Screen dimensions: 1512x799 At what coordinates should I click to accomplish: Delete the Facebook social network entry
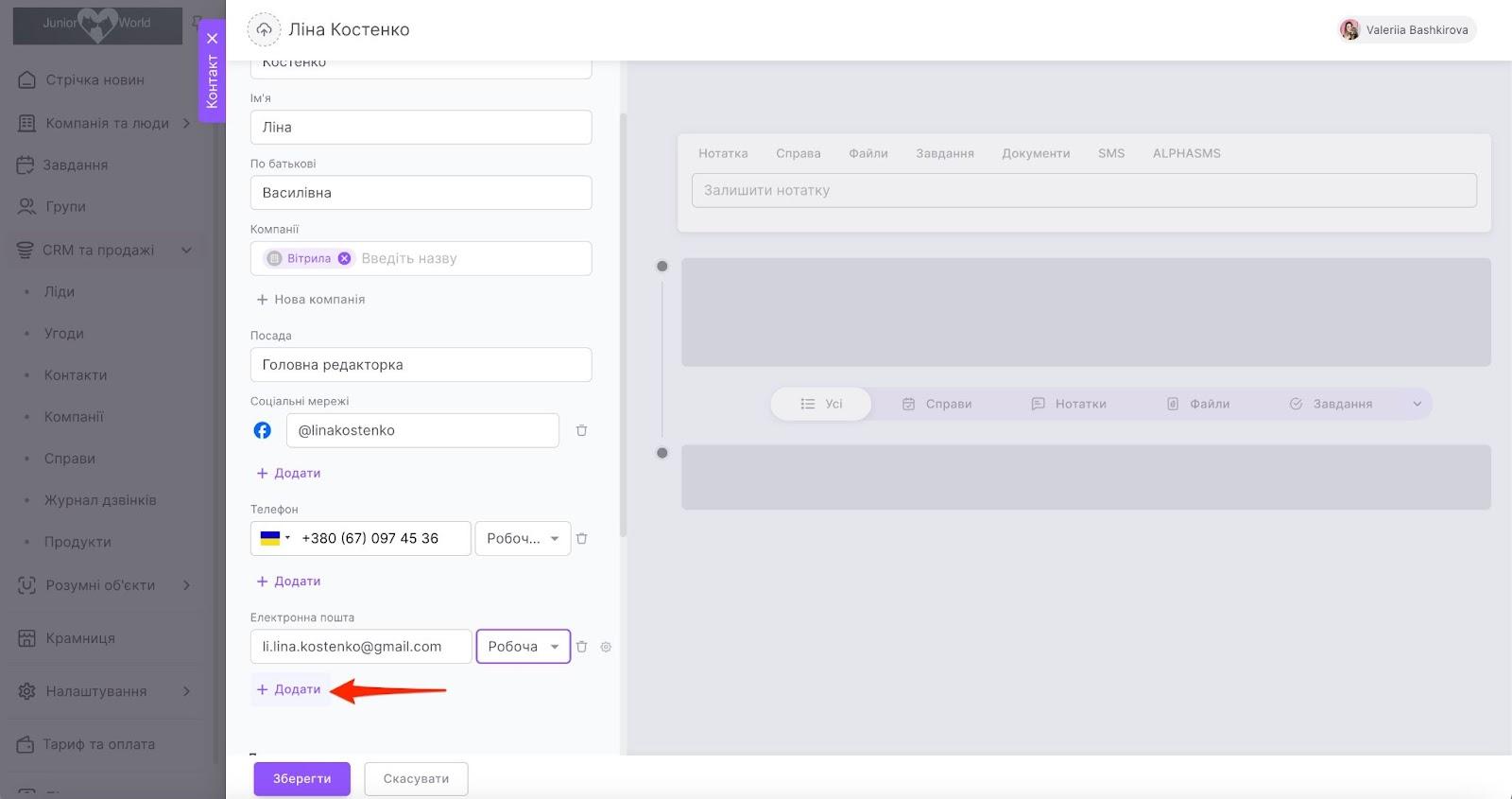(x=581, y=430)
